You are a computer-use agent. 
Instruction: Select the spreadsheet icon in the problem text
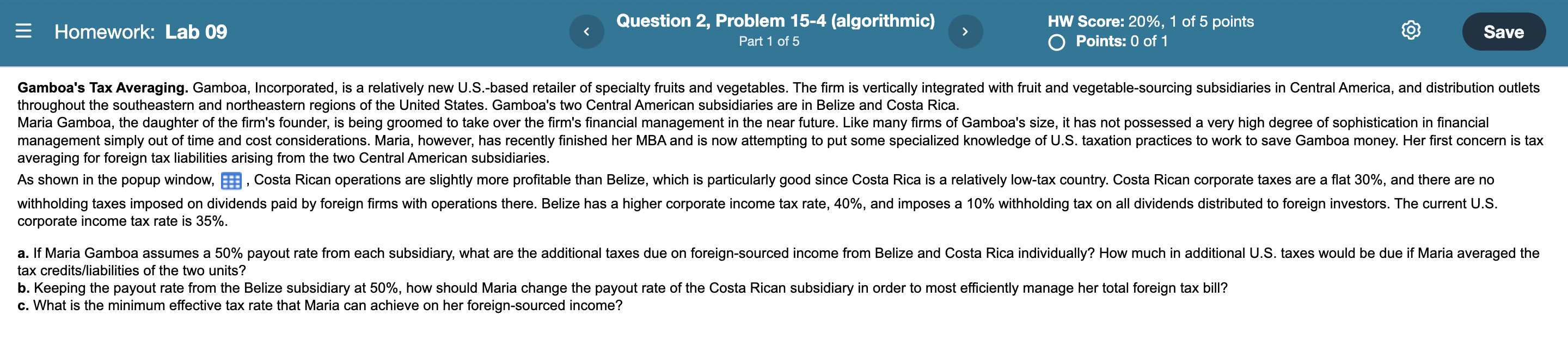(232, 181)
